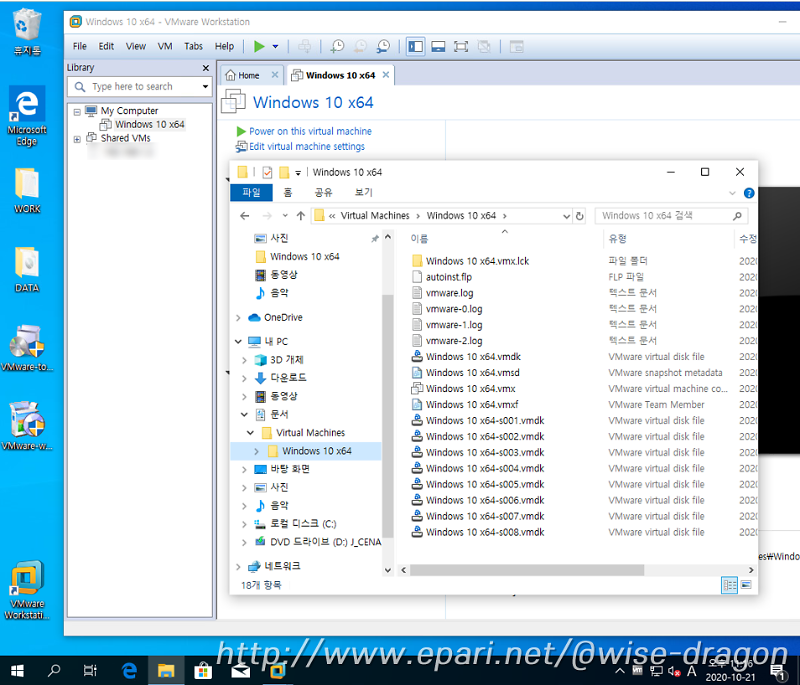Open the Help menu in VMware Workstation
The width and height of the screenshot is (800, 685).
click(x=224, y=46)
